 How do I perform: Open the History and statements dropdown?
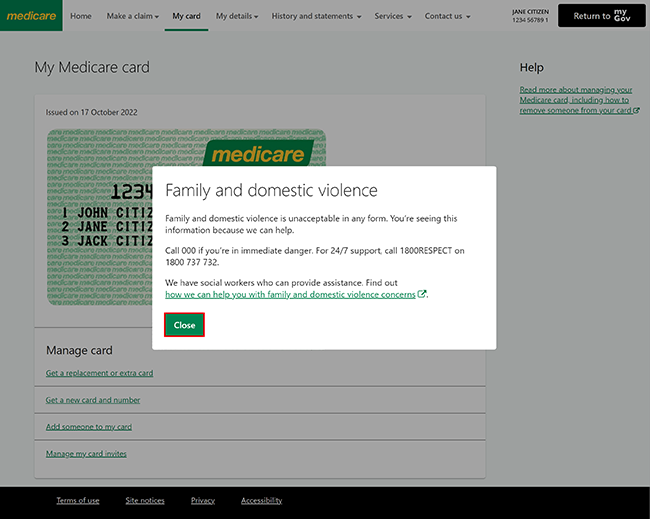(x=316, y=16)
